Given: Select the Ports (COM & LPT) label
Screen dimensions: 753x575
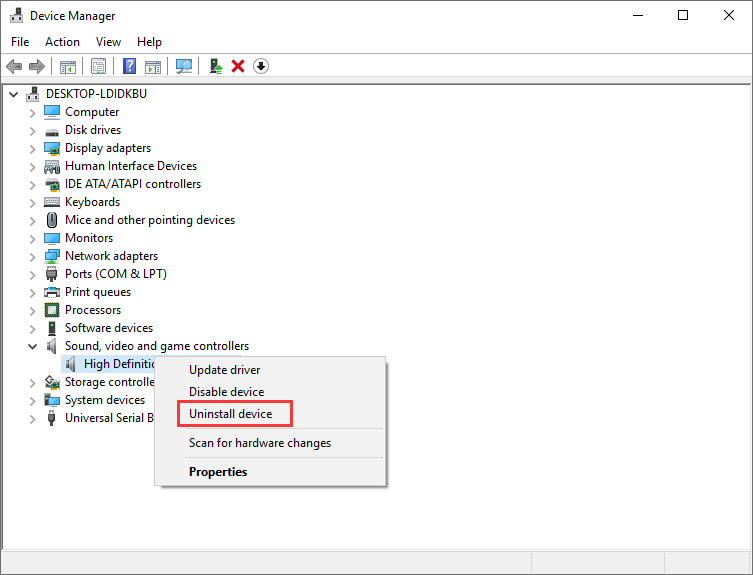Looking at the screenshot, I should pos(116,274).
